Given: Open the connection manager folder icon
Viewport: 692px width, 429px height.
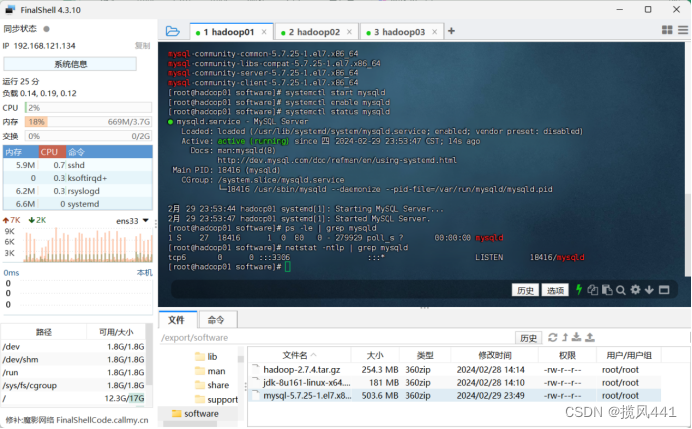Looking at the screenshot, I should coord(173,31).
